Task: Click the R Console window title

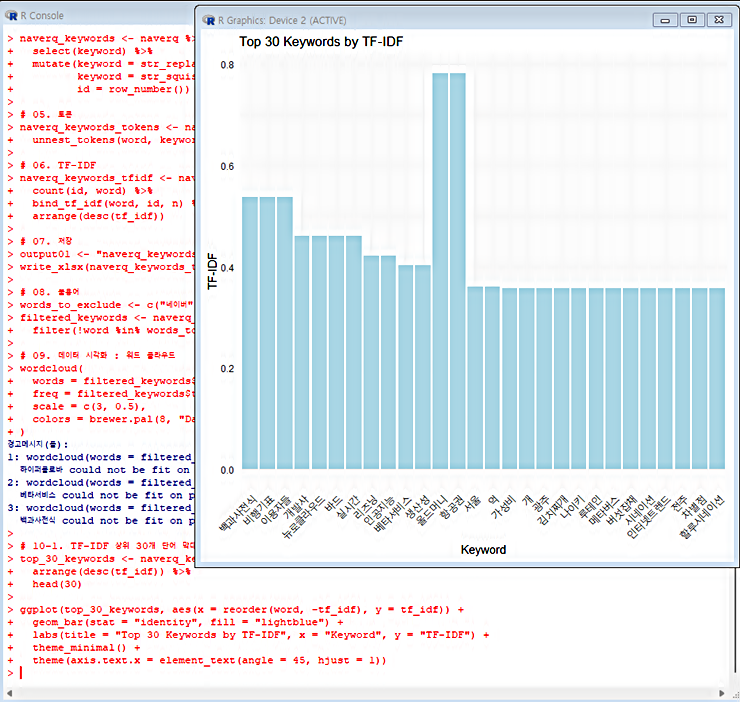Action: [42, 16]
